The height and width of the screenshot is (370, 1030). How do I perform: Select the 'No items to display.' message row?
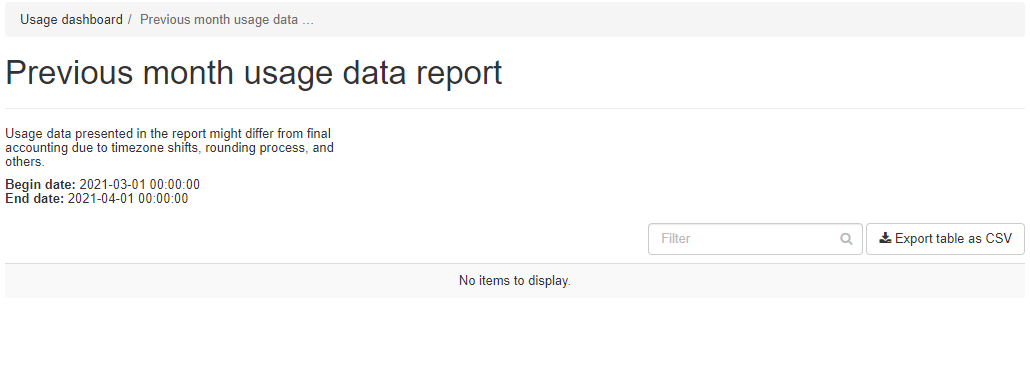pyautogui.click(x=515, y=281)
